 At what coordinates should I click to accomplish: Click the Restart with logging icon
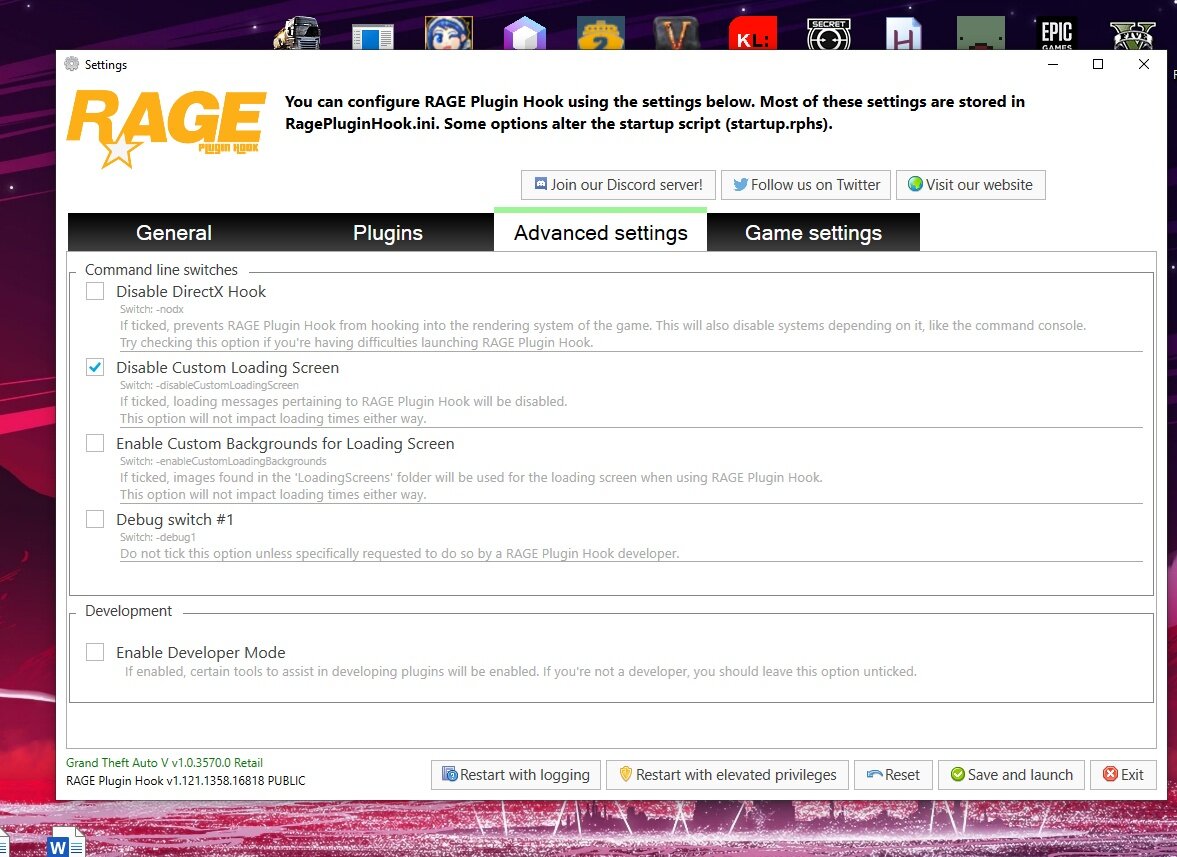tap(450, 774)
